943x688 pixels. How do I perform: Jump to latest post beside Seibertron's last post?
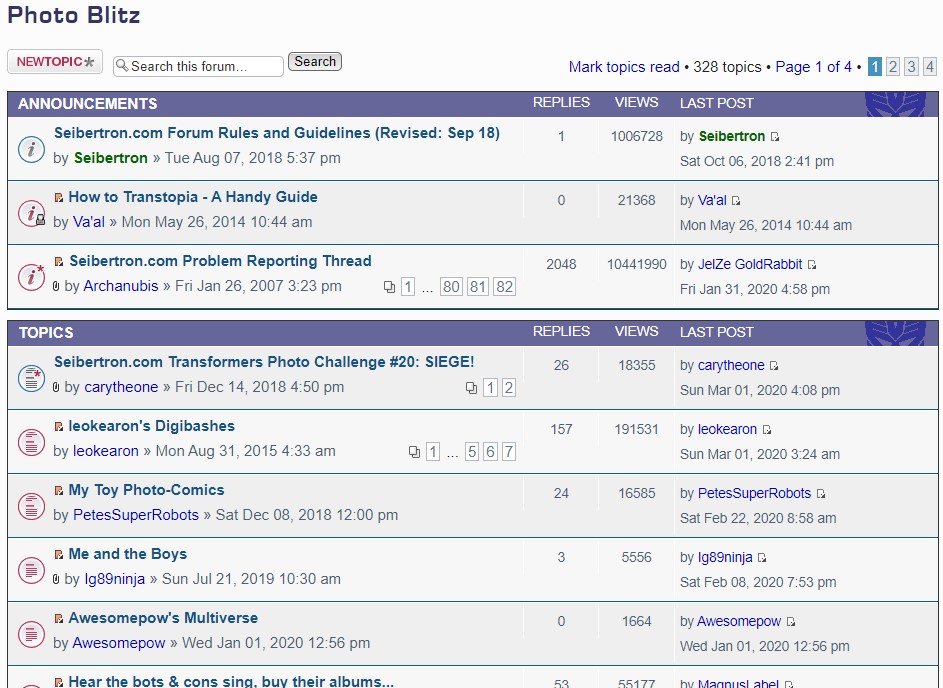pyautogui.click(x=775, y=137)
